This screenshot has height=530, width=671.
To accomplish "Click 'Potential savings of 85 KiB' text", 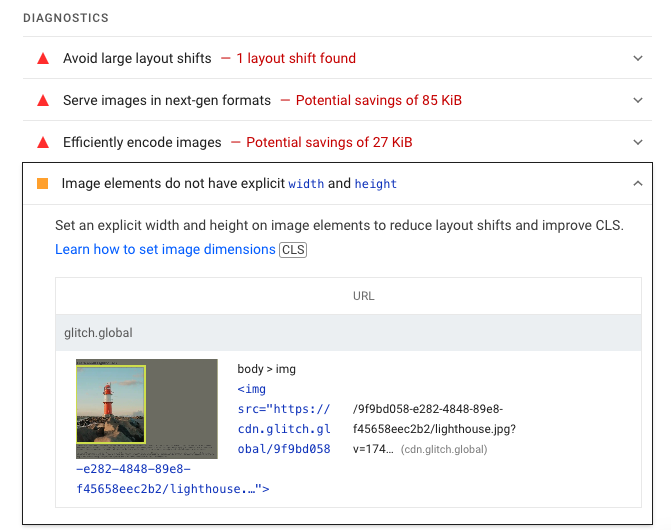I will pos(379,100).
